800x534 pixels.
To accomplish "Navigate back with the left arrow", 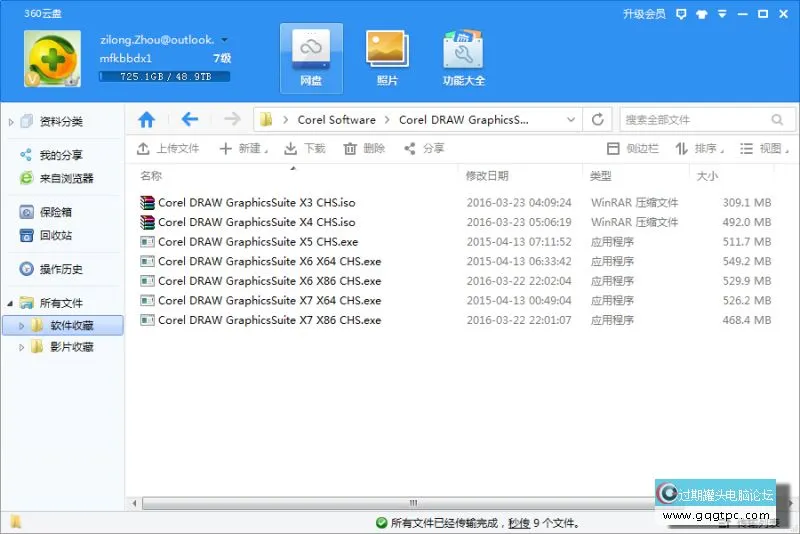I will coord(189,120).
